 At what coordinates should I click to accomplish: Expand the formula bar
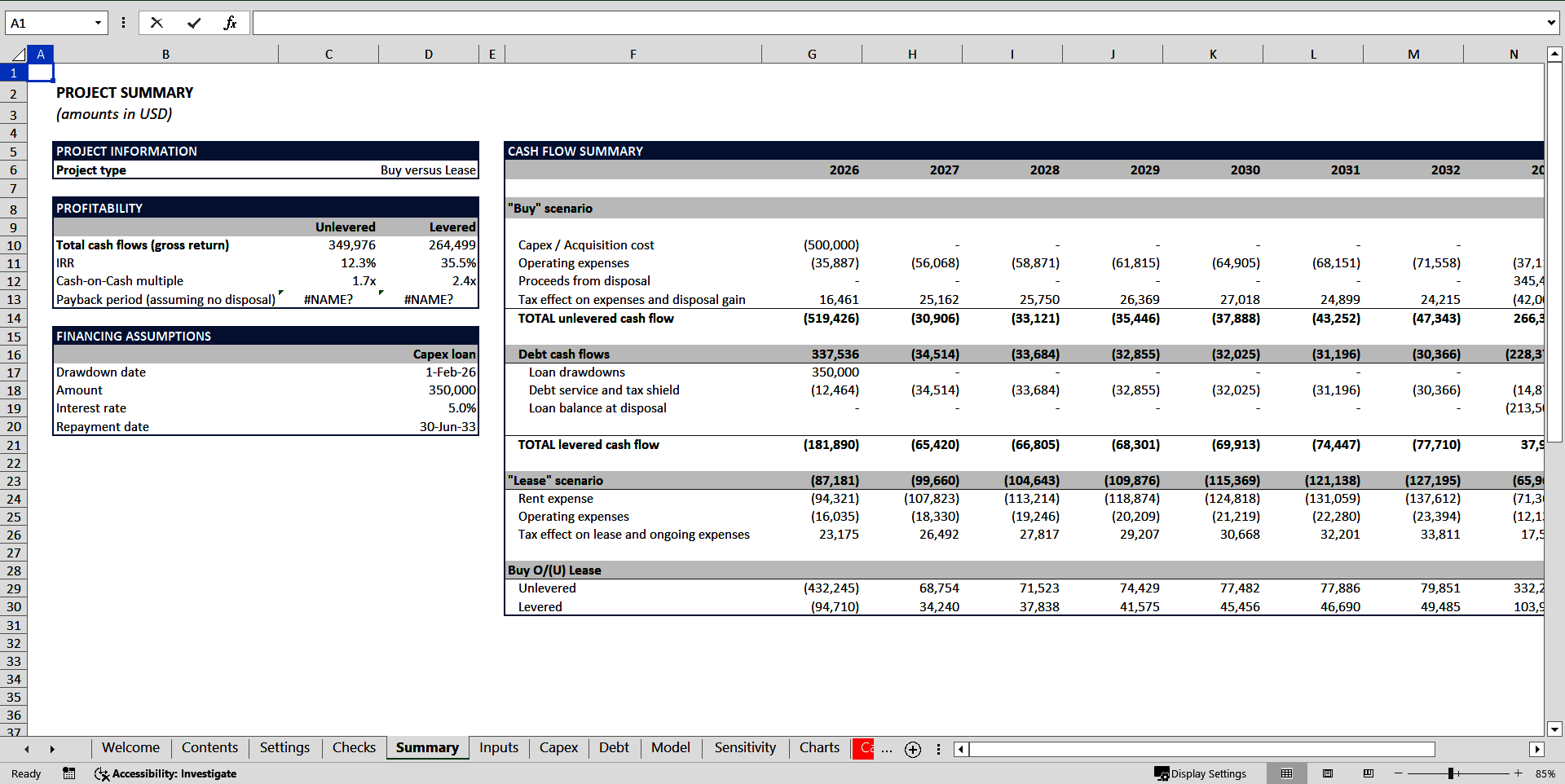pyautogui.click(x=1550, y=23)
